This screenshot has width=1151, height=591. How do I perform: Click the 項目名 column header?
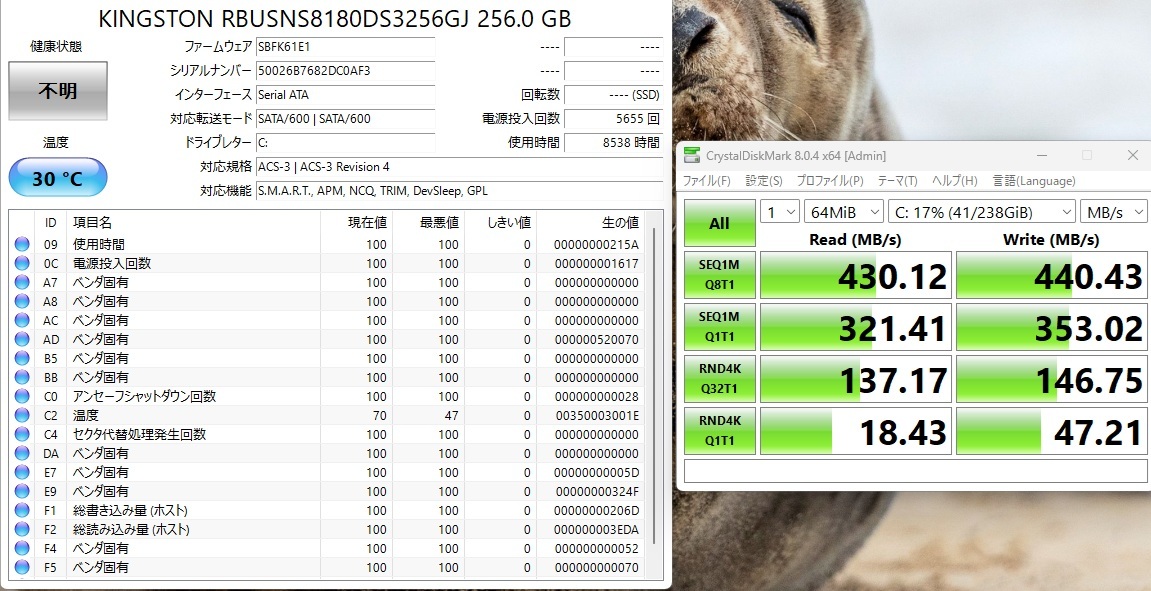[x=194, y=222]
